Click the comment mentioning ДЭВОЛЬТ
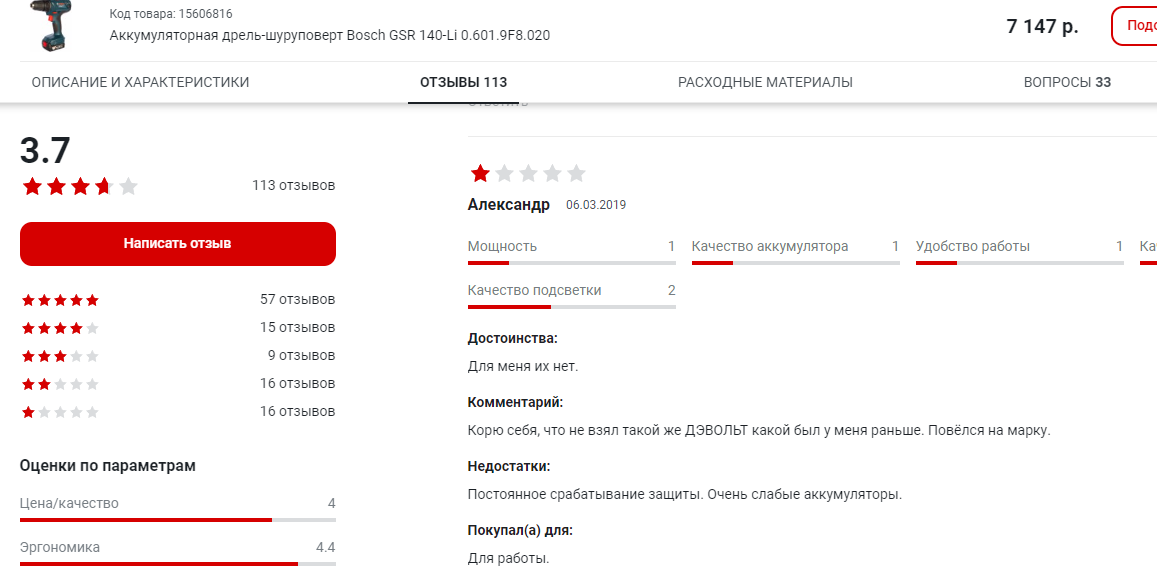The width and height of the screenshot is (1157, 568). coord(759,430)
